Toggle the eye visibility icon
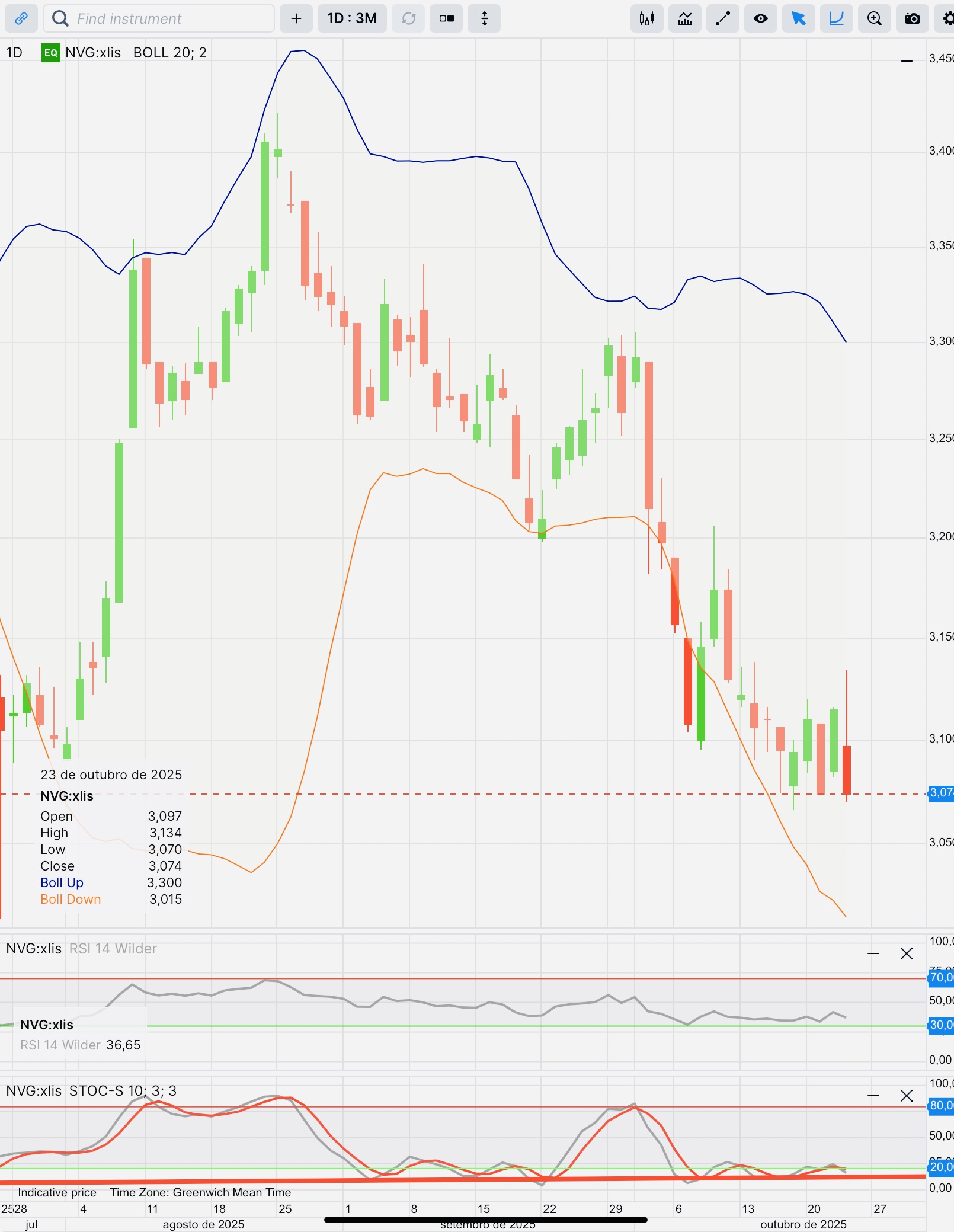 pyautogui.click(x=761, y=18)
